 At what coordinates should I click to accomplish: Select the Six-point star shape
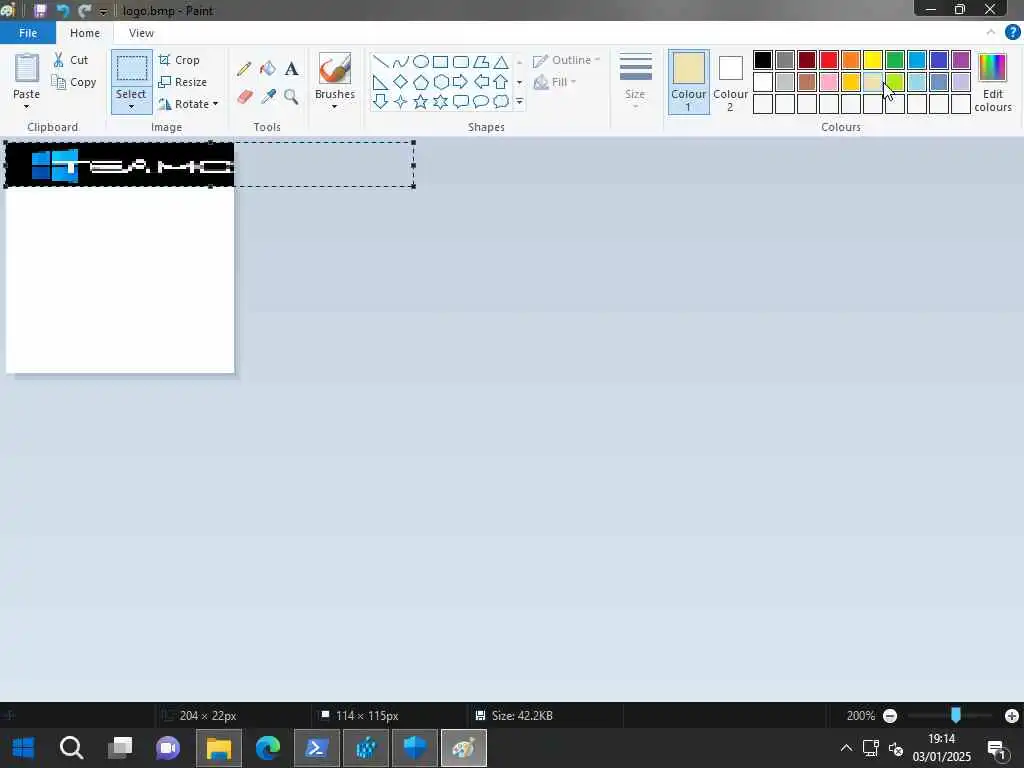tap(441, 101)
